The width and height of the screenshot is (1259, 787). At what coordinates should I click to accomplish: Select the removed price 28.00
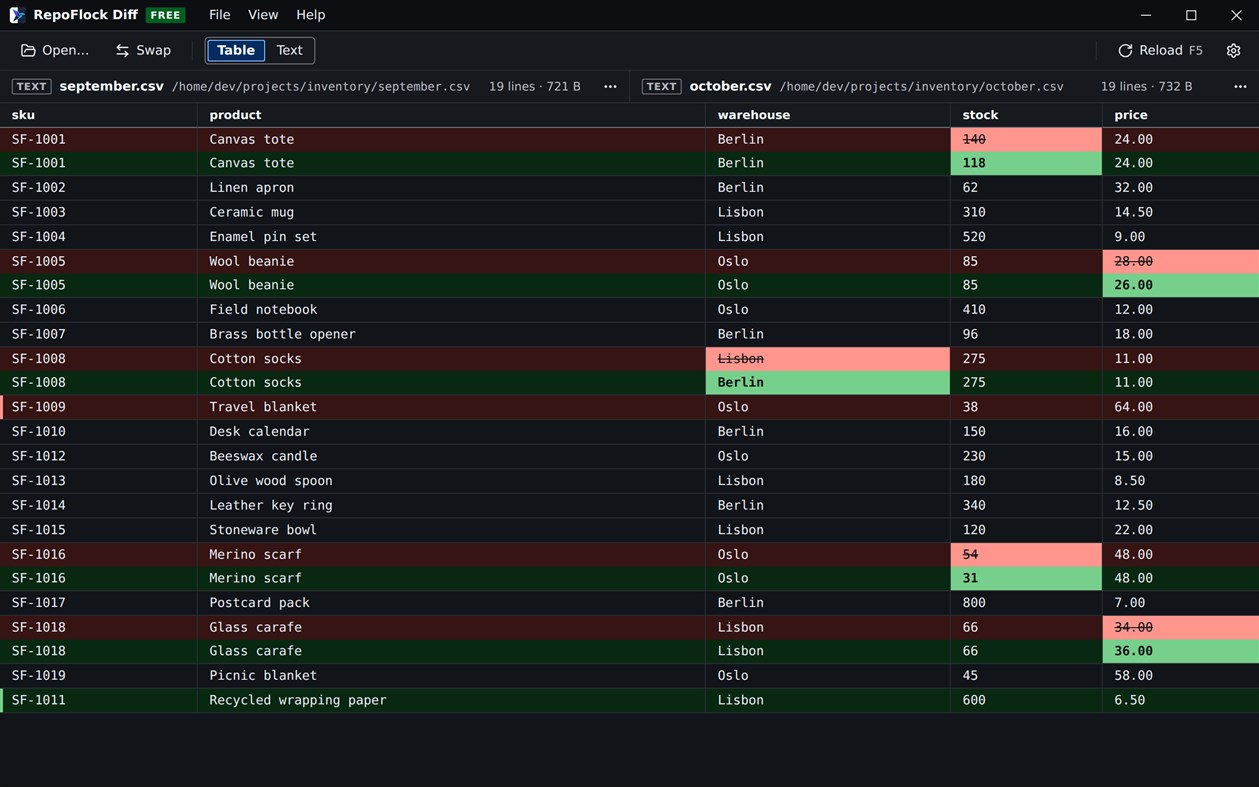[1181, 261]
